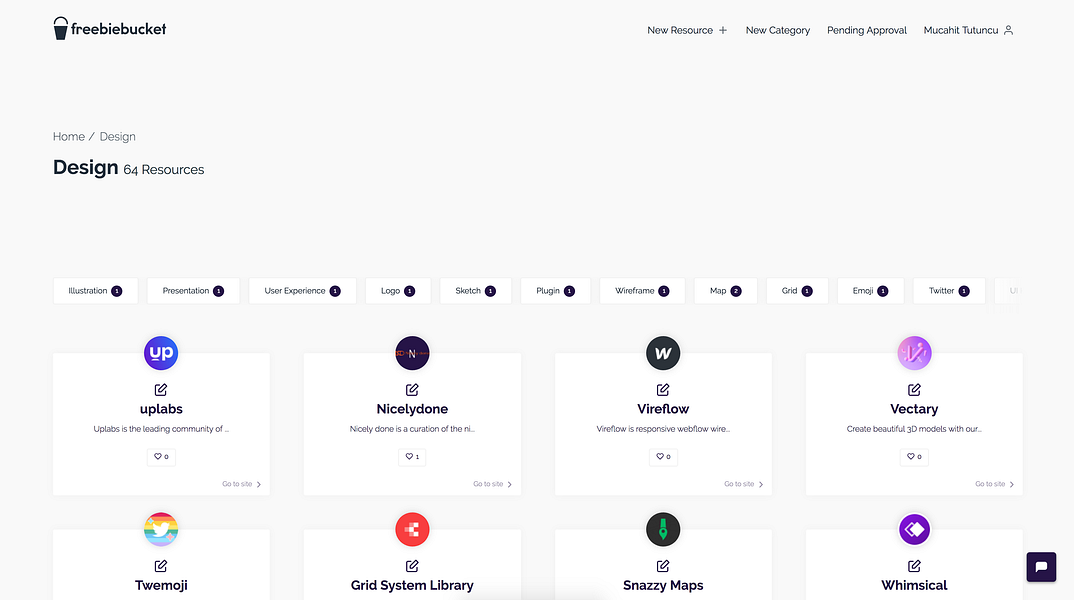The image size is (1074, 600).
Task: Click the Twemoji logo avatar
Action: click(161, 529)
